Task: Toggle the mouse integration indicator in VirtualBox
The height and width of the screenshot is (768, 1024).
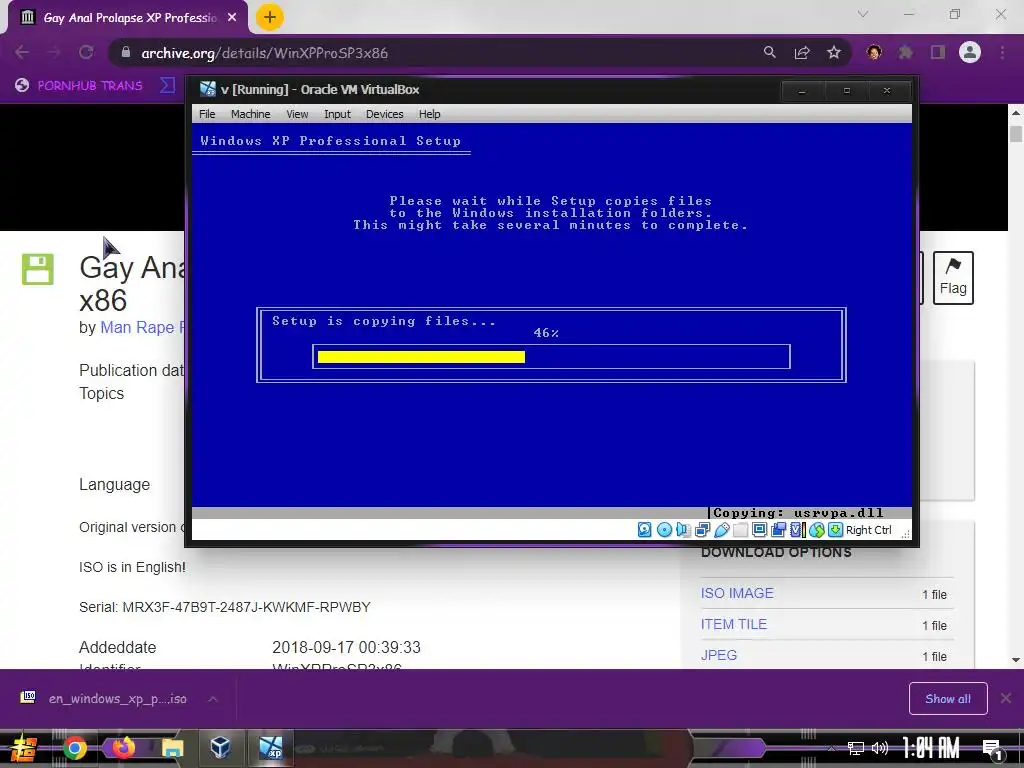Action: pos(817,530)
